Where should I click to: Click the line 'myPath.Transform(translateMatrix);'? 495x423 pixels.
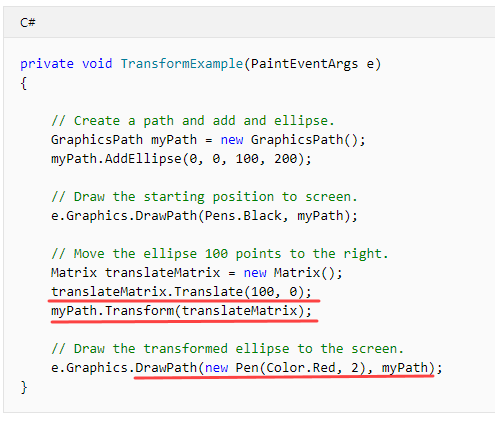coord(181,311)
